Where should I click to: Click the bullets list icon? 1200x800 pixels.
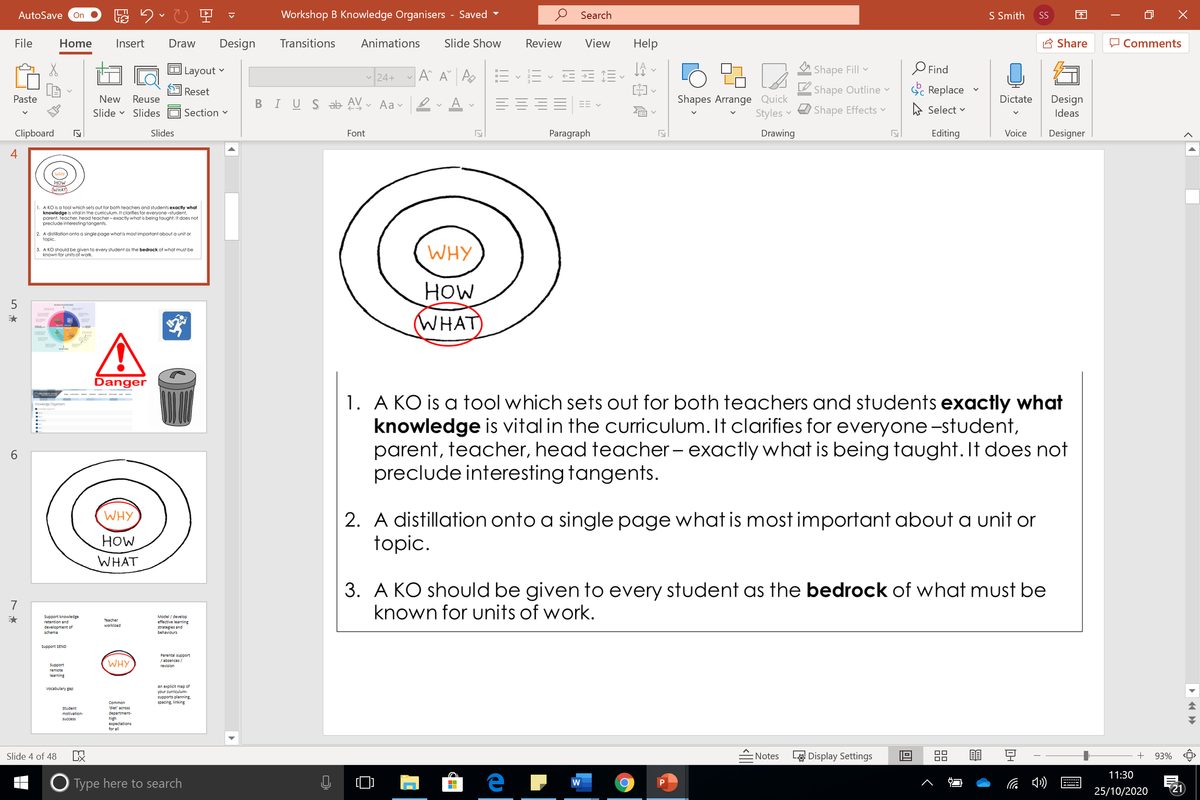(503, 77)
